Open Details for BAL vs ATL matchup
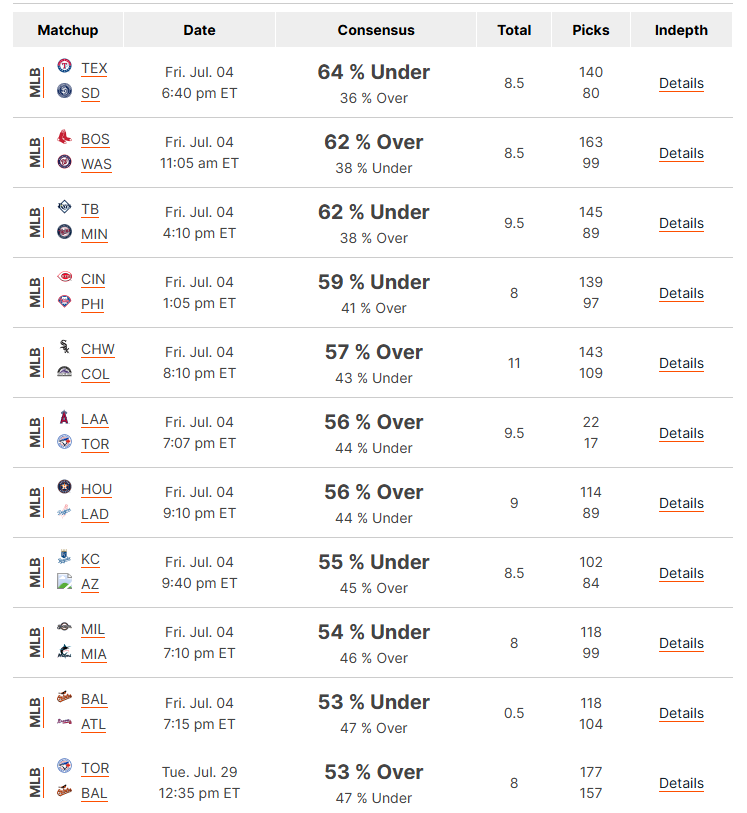The width and height of the screenshot is (747, 813). click(x=681, y=713)
